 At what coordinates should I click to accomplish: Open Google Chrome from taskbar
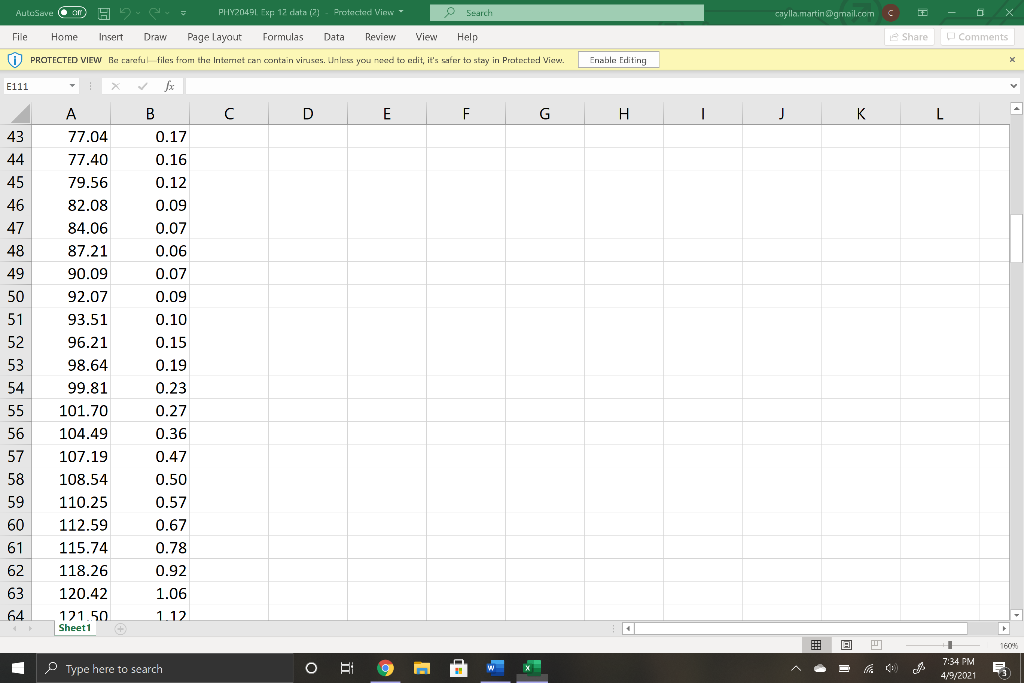pyautogui.click(x=385, y=668)
